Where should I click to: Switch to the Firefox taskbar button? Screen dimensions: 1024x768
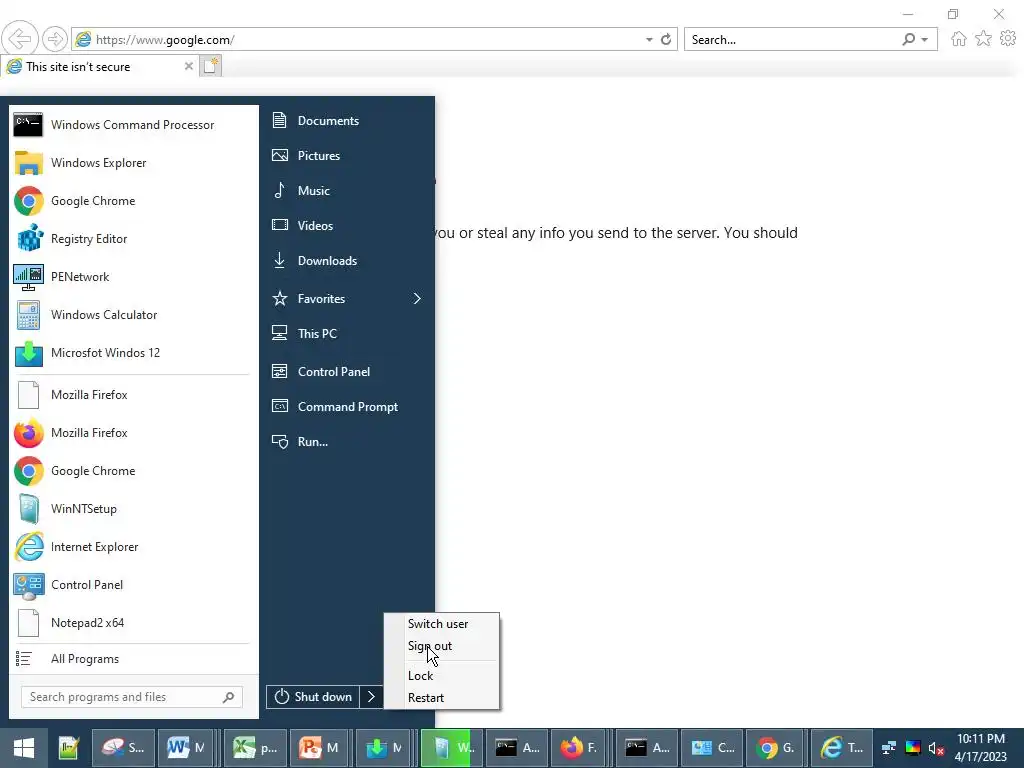click(579, 748)
